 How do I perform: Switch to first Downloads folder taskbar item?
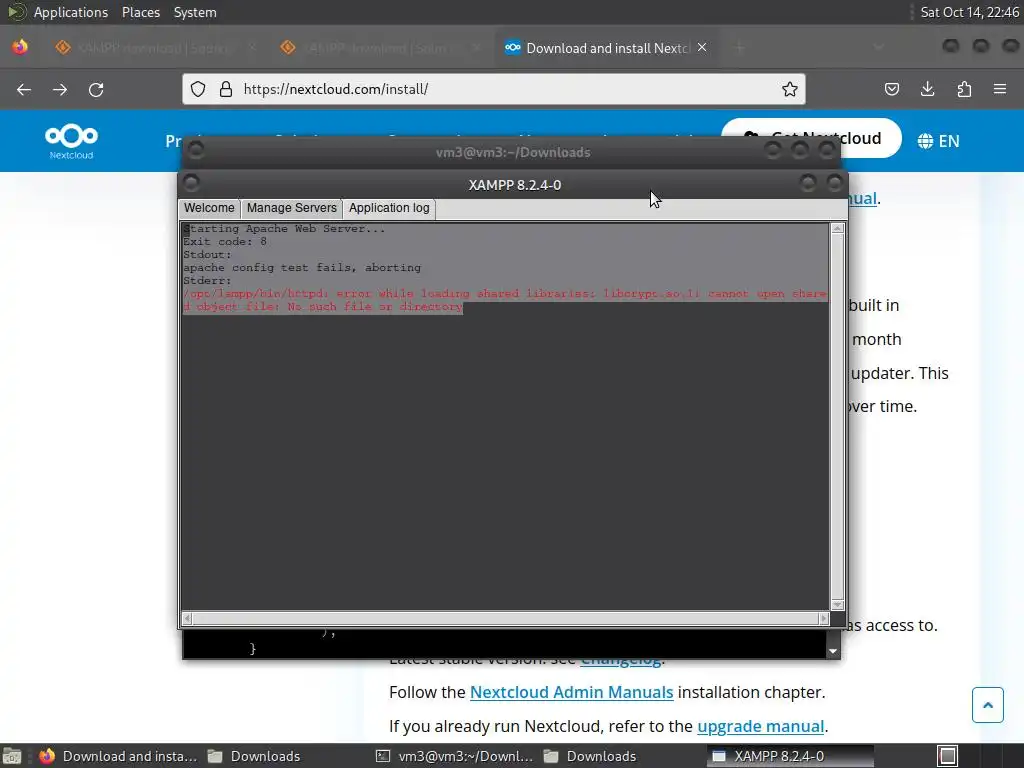[255, 756]
